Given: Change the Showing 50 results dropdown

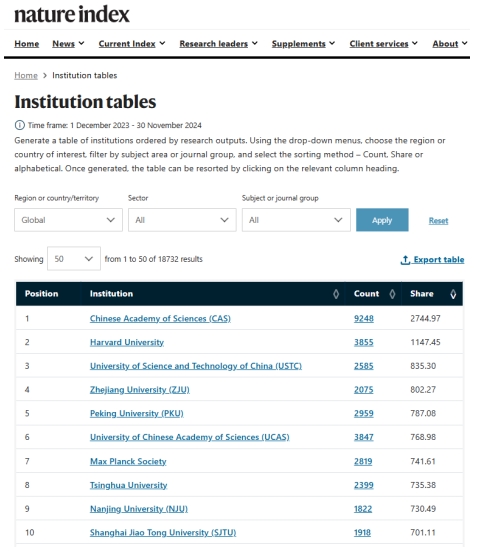Looking at the screenshot, I should tap(74, 259).
